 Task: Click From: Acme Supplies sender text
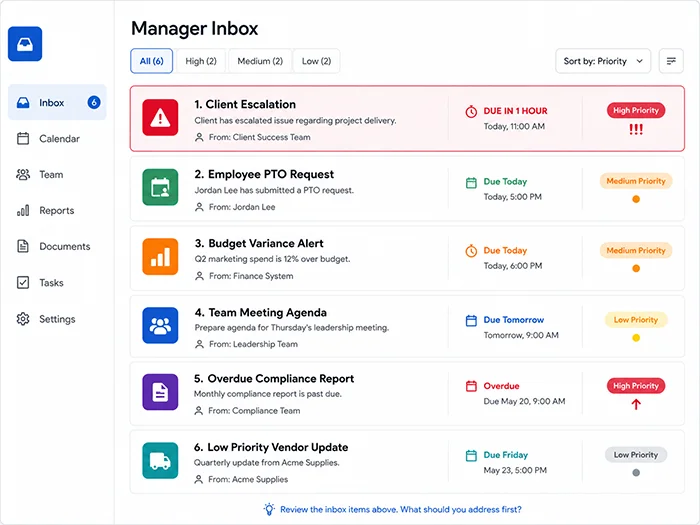click(x=248, y=479)
